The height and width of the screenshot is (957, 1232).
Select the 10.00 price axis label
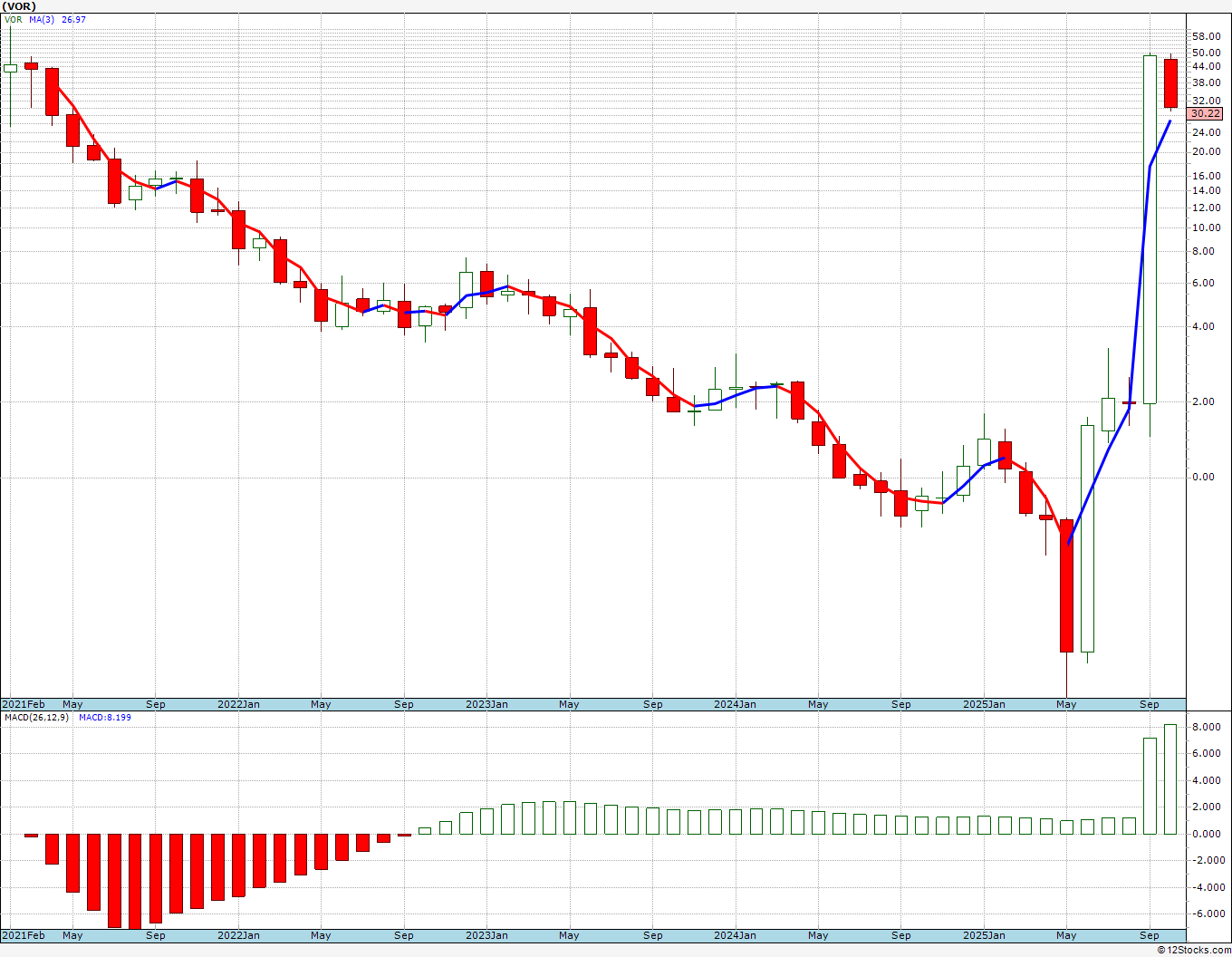point(1207,227)
